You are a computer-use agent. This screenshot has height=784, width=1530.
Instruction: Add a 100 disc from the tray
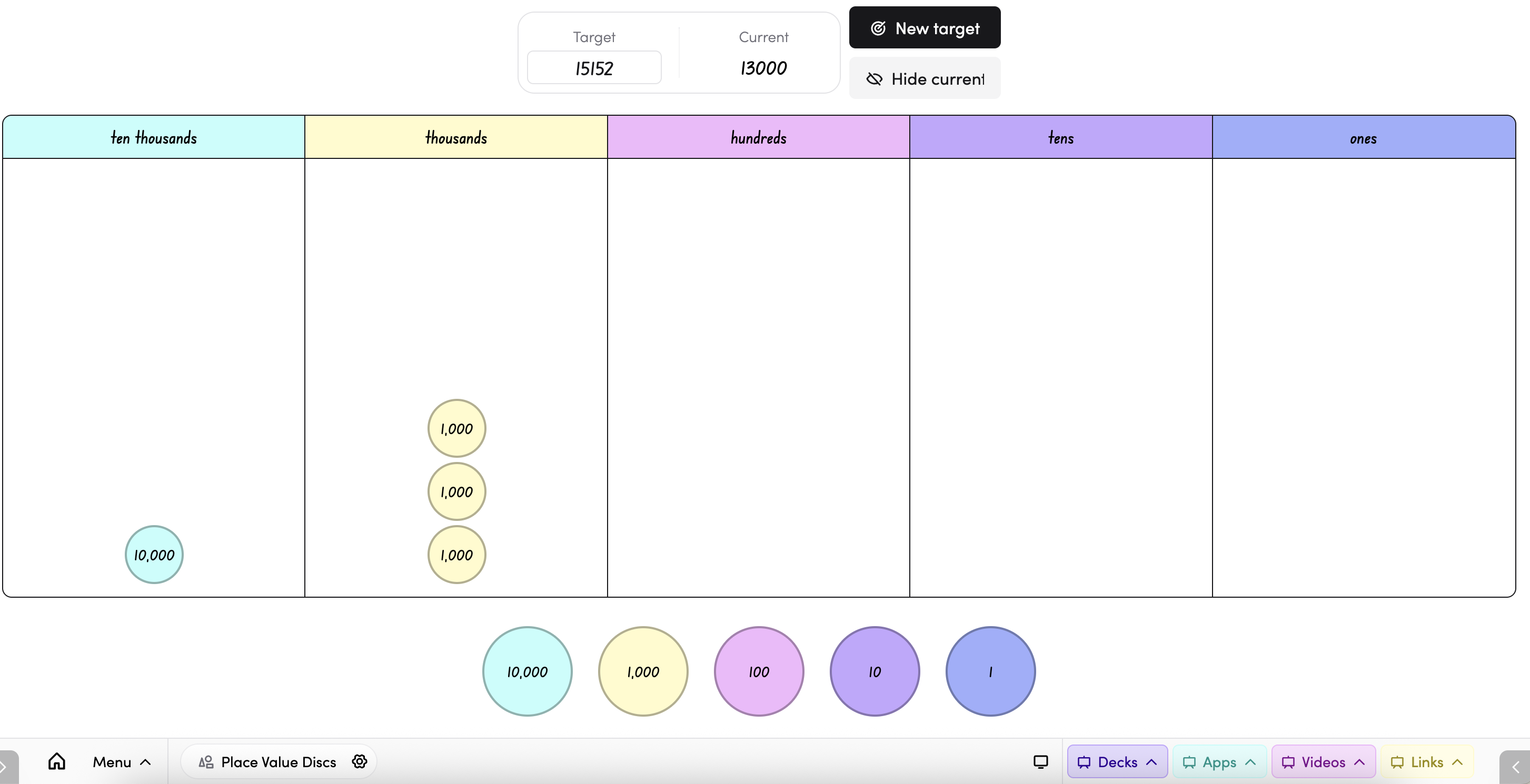point(759,671)
